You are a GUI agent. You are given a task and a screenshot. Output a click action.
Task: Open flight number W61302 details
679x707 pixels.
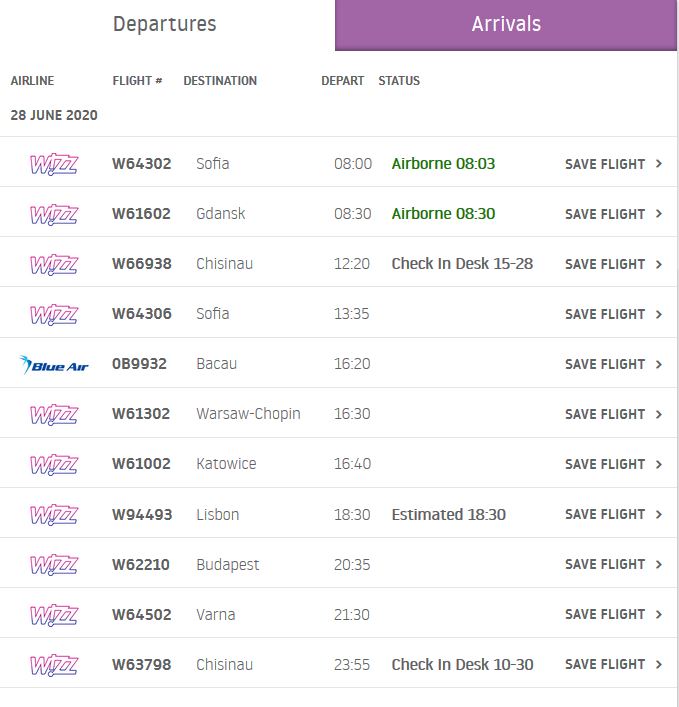(x=141, y=413)
